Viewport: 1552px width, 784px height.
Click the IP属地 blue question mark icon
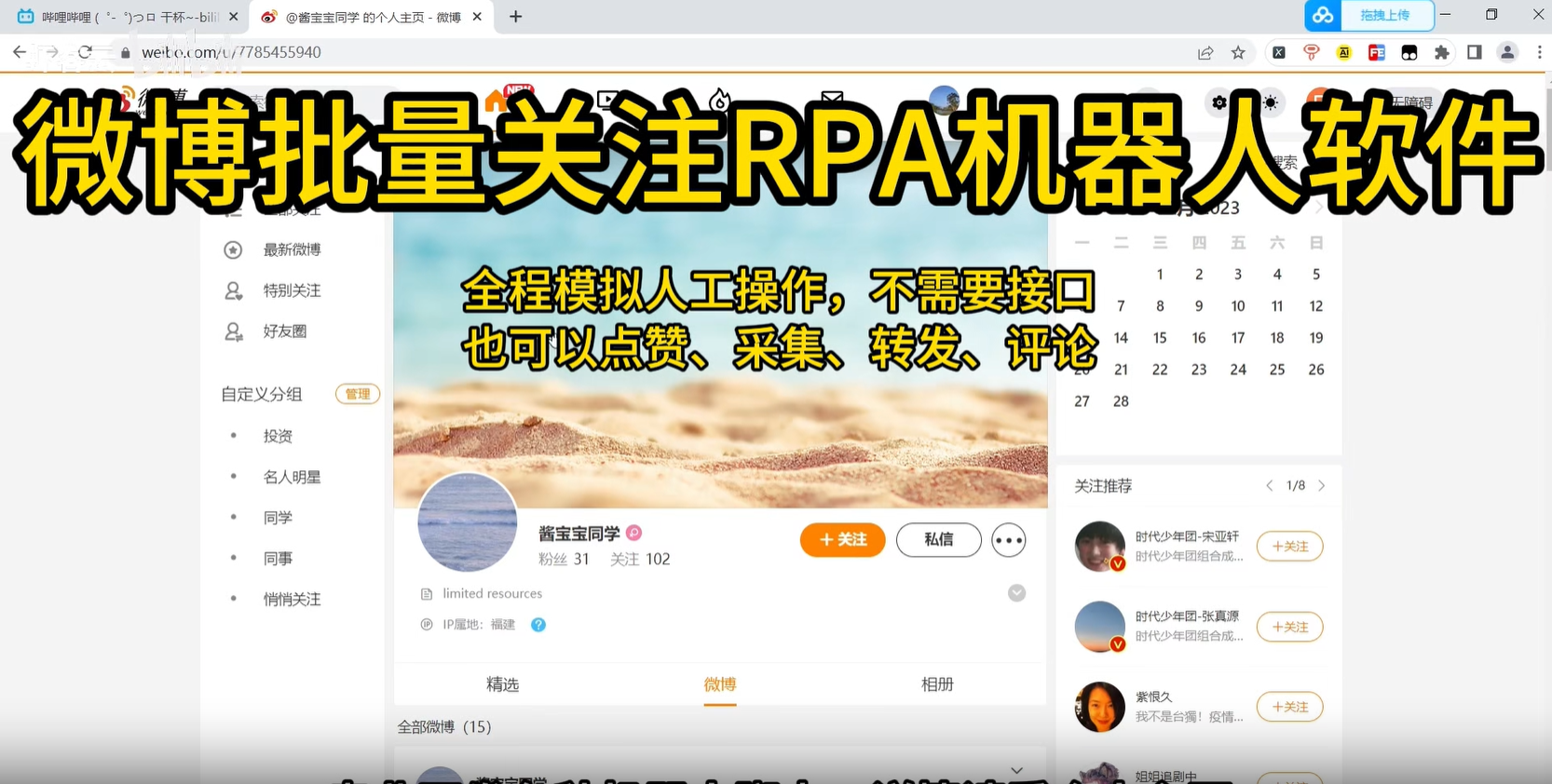coord(538,625)
